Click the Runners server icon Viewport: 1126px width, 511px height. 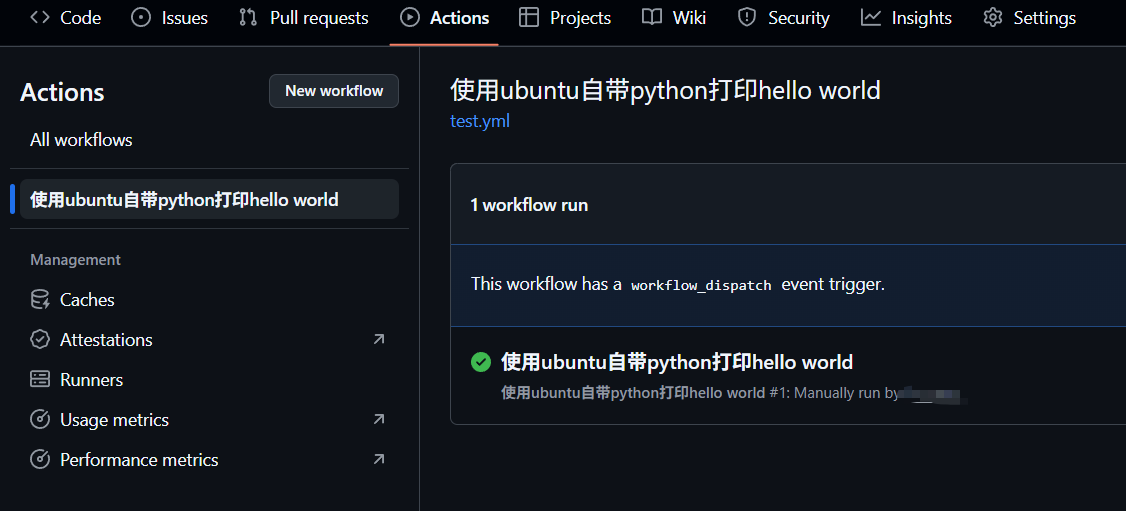40,380
